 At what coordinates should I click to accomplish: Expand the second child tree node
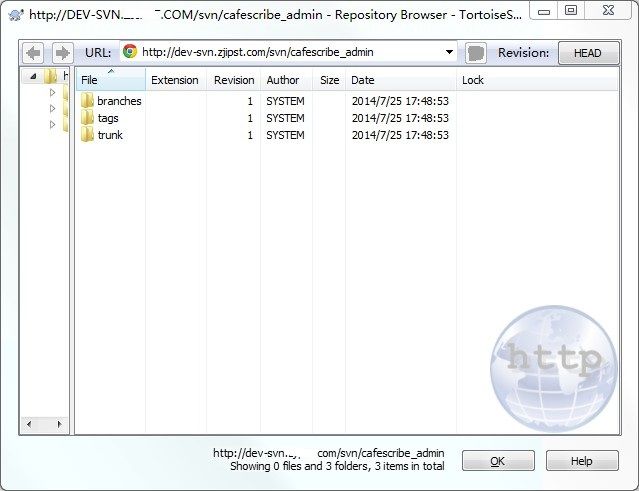(x=52, y=108)
